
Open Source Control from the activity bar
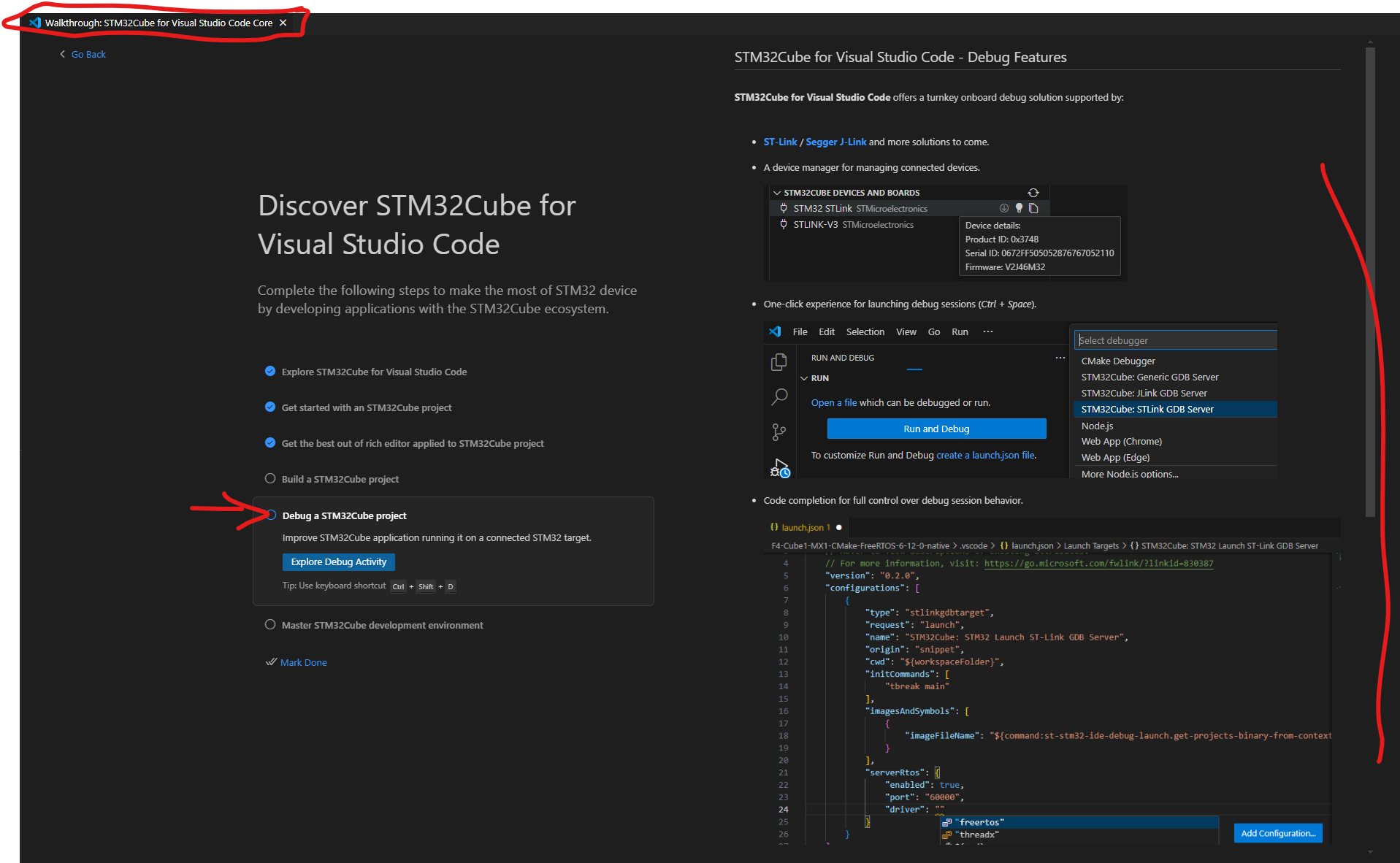point(779,431)
